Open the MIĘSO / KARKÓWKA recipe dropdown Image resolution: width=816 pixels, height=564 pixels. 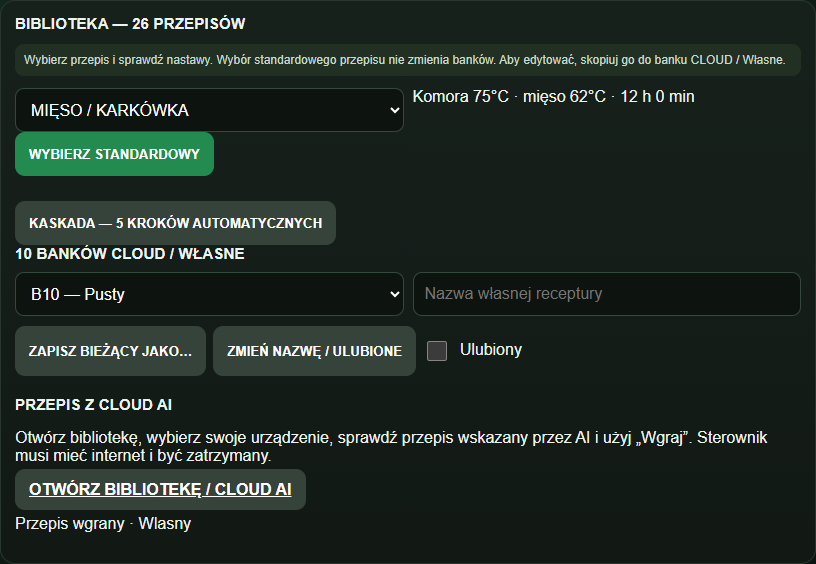[209, 110]
